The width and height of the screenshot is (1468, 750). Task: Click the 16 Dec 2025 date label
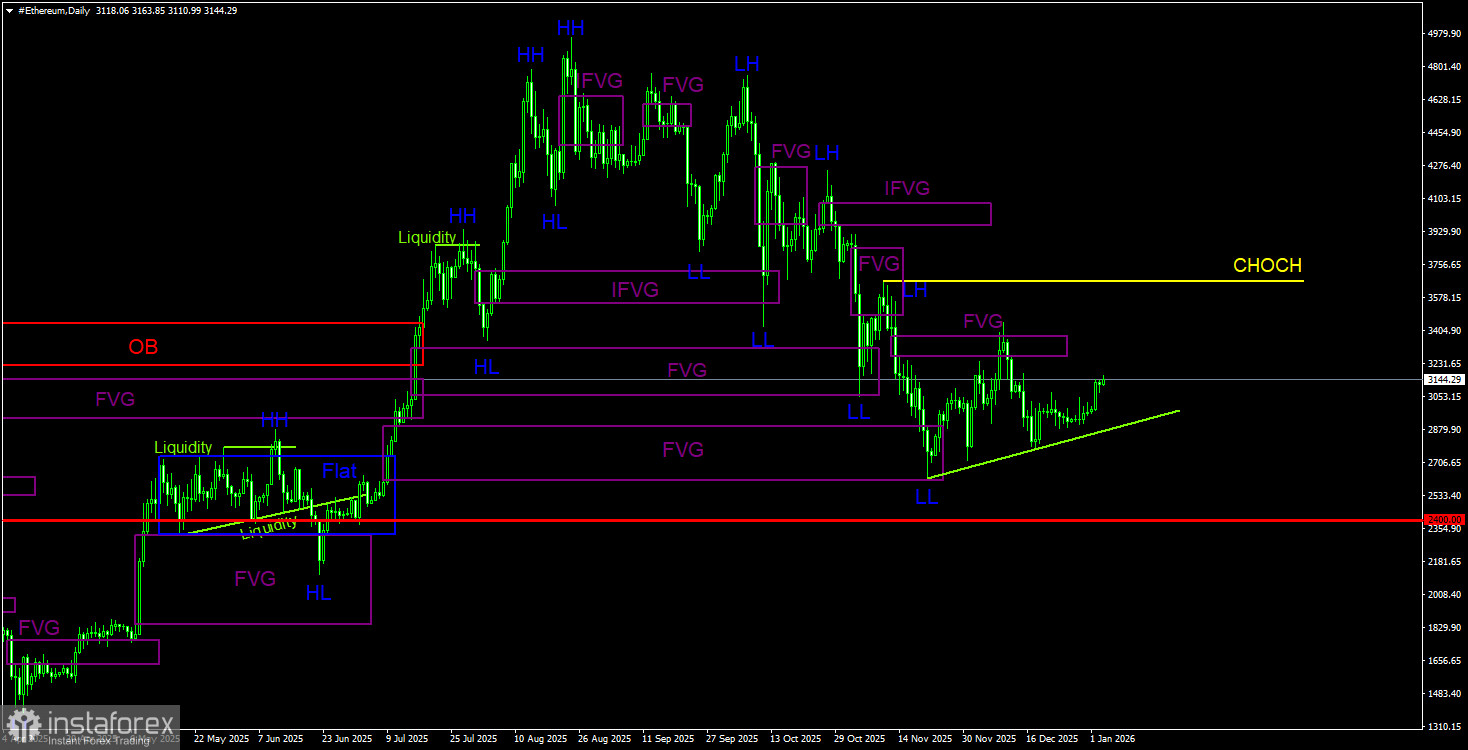click(x=1052, y=739)
